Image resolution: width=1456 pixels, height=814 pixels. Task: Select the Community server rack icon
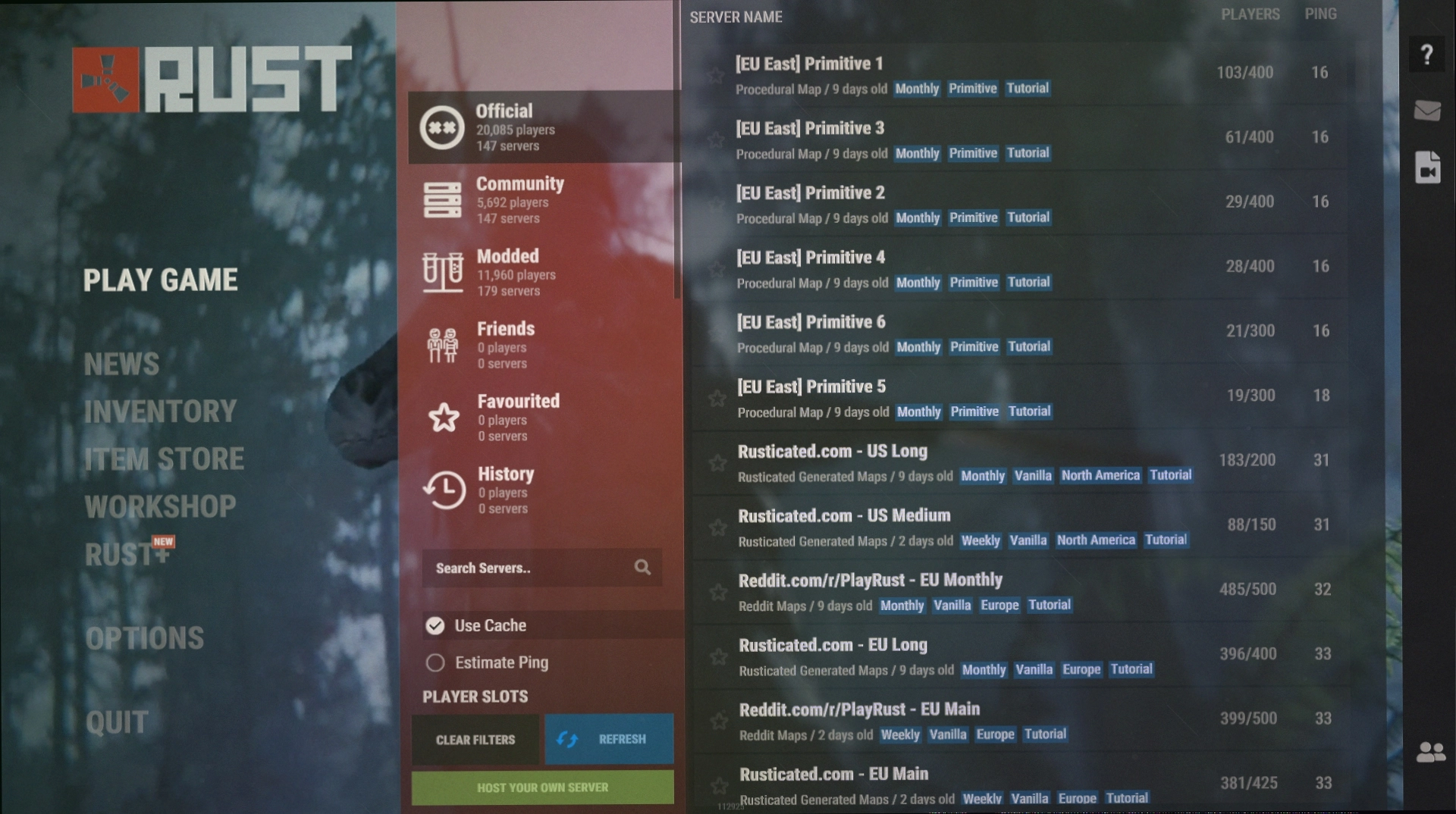(442, 200)
